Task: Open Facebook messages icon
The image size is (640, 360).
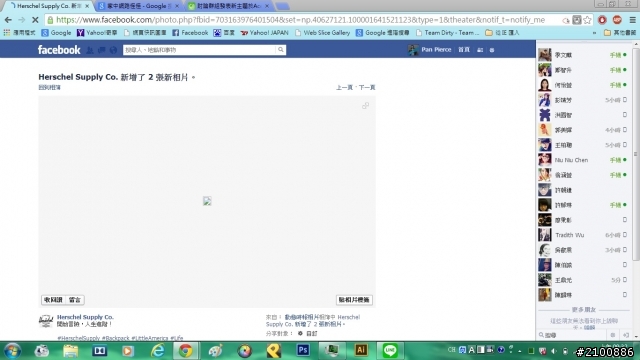Action: [102, 50]
